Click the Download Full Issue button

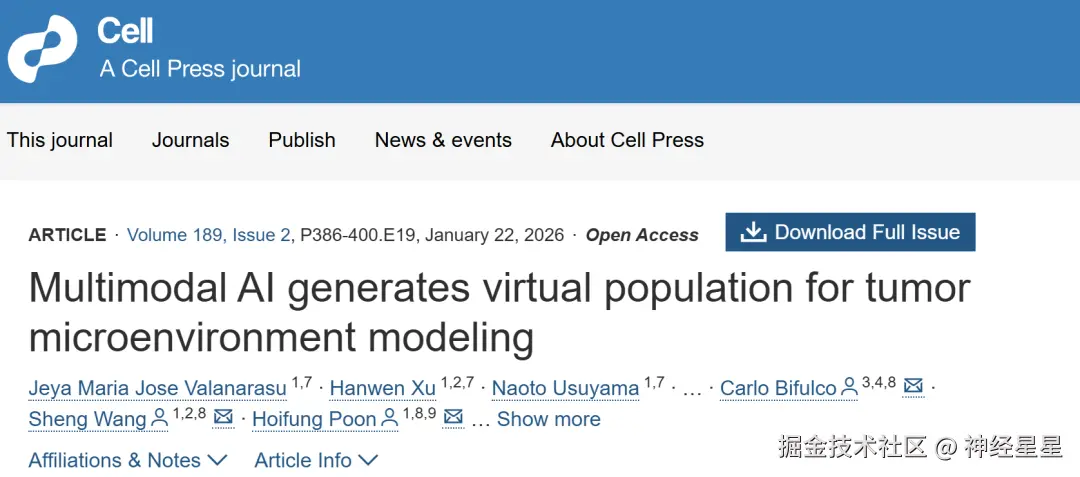[850, 232]
